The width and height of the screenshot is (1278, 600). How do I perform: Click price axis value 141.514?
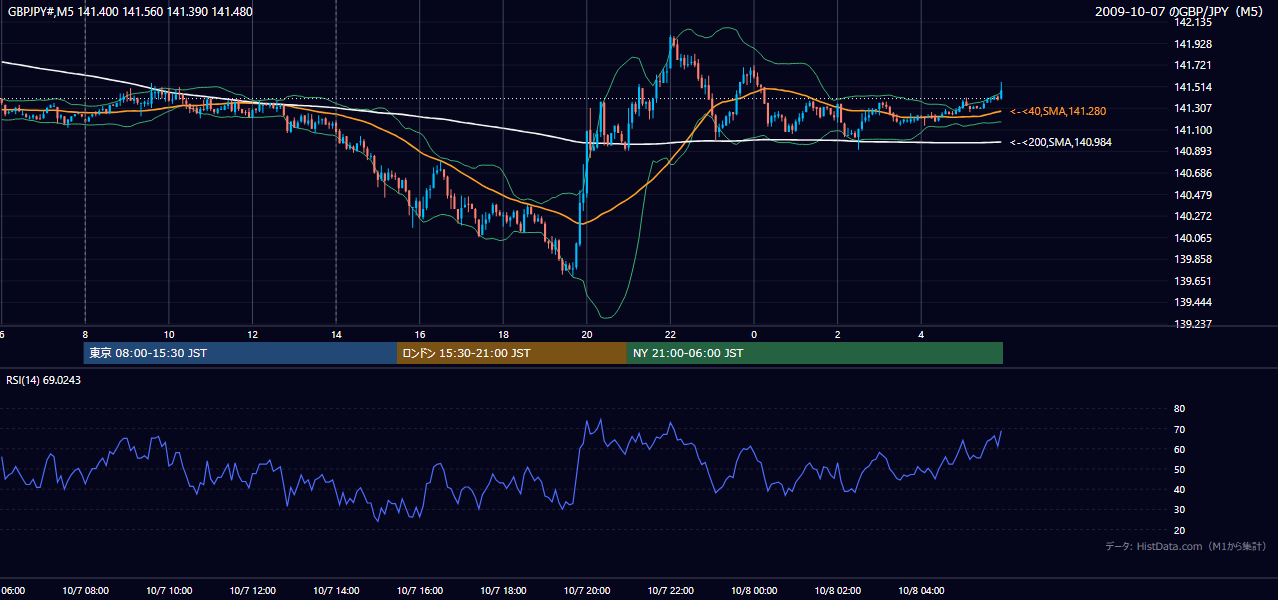[x=1194, y=87]
